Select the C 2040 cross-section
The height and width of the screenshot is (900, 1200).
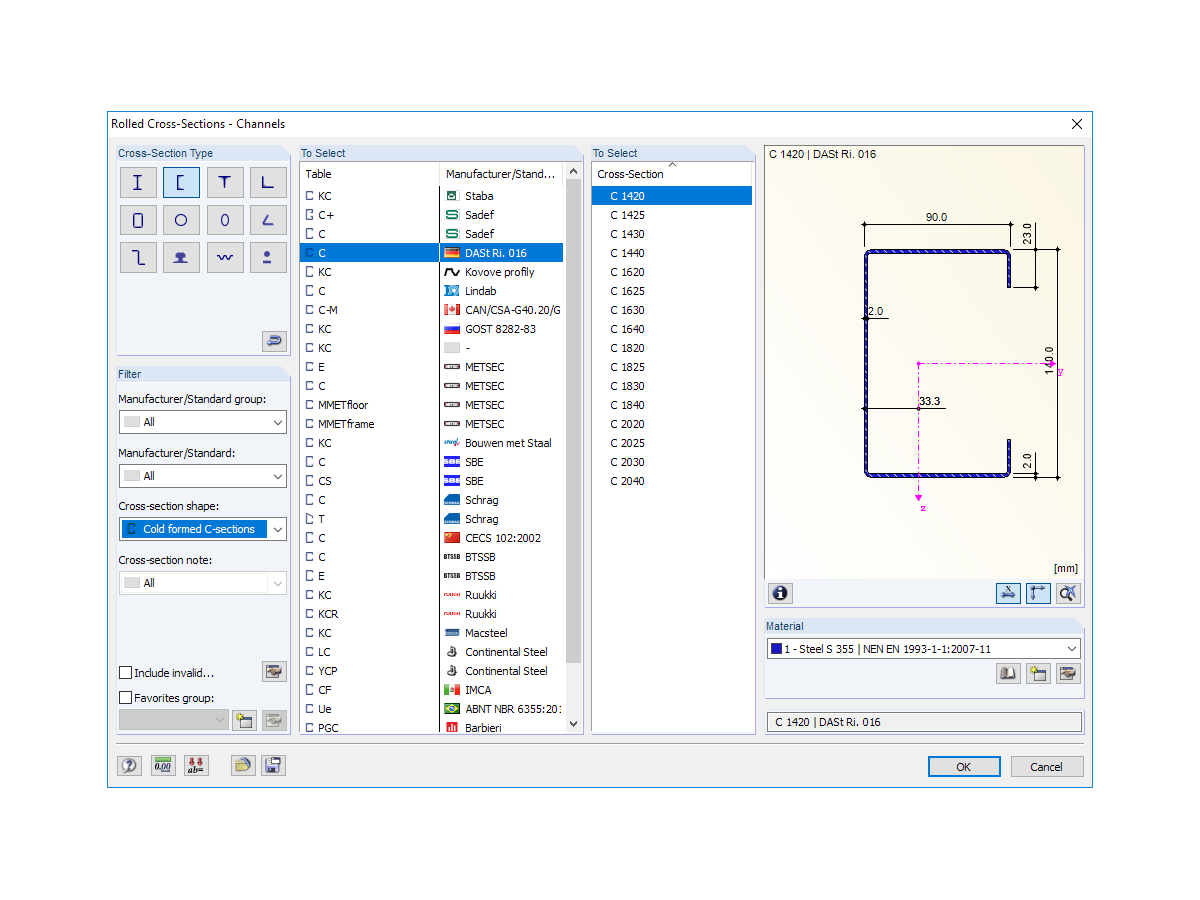tap(672, 481)
